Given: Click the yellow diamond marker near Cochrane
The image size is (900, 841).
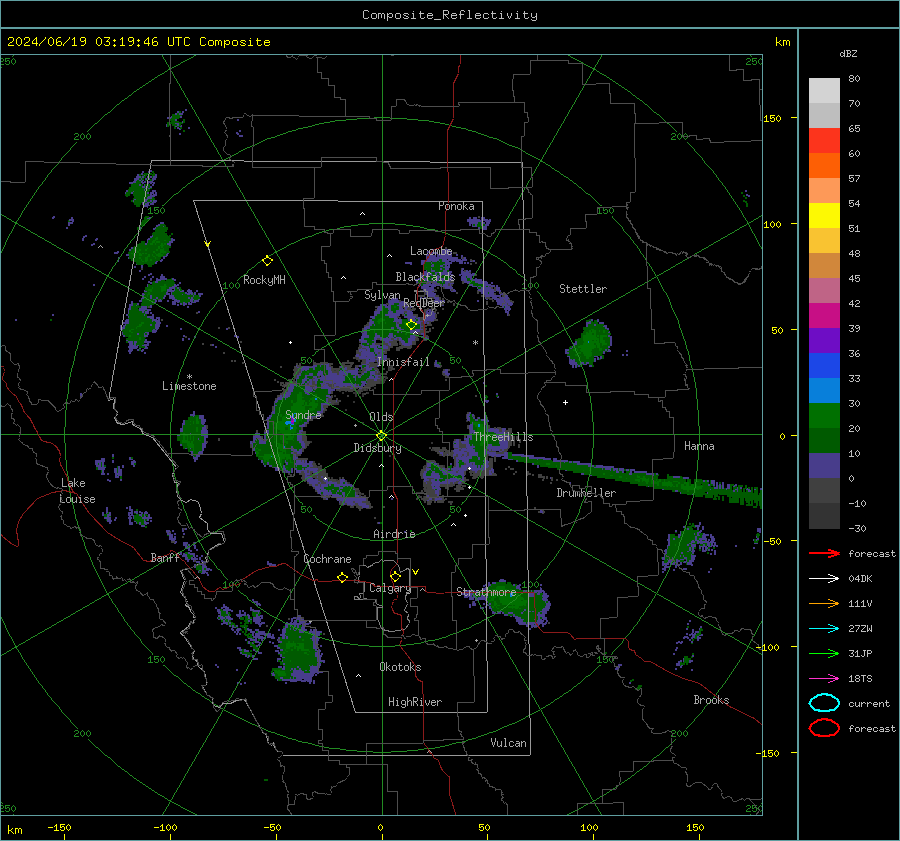Looking at the screenshot, I should [x=342, y=577].
